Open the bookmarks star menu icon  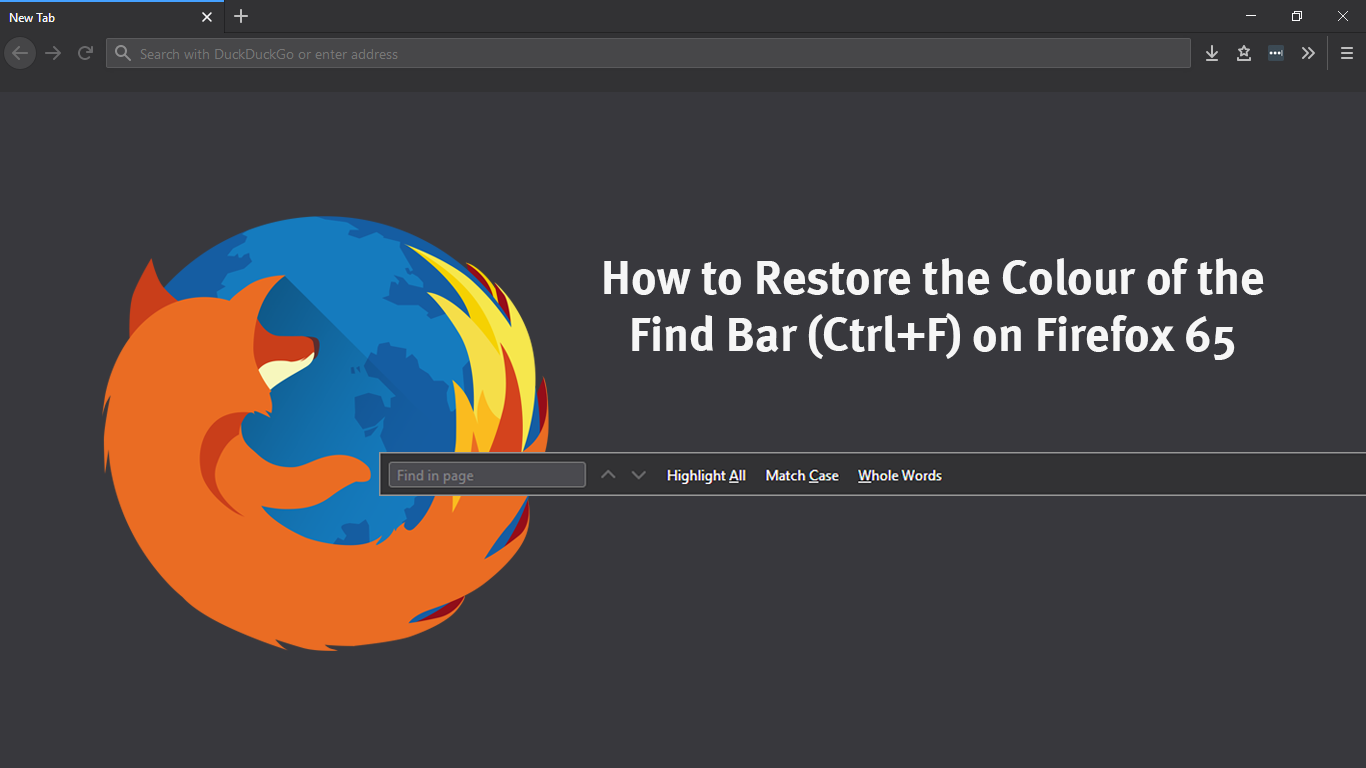click(1244, 54)
